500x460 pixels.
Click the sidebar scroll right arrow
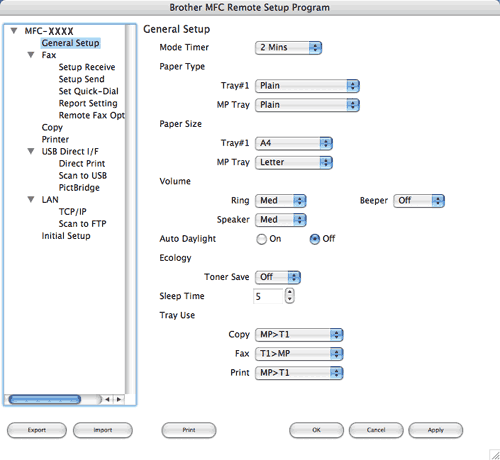point(119,399)
